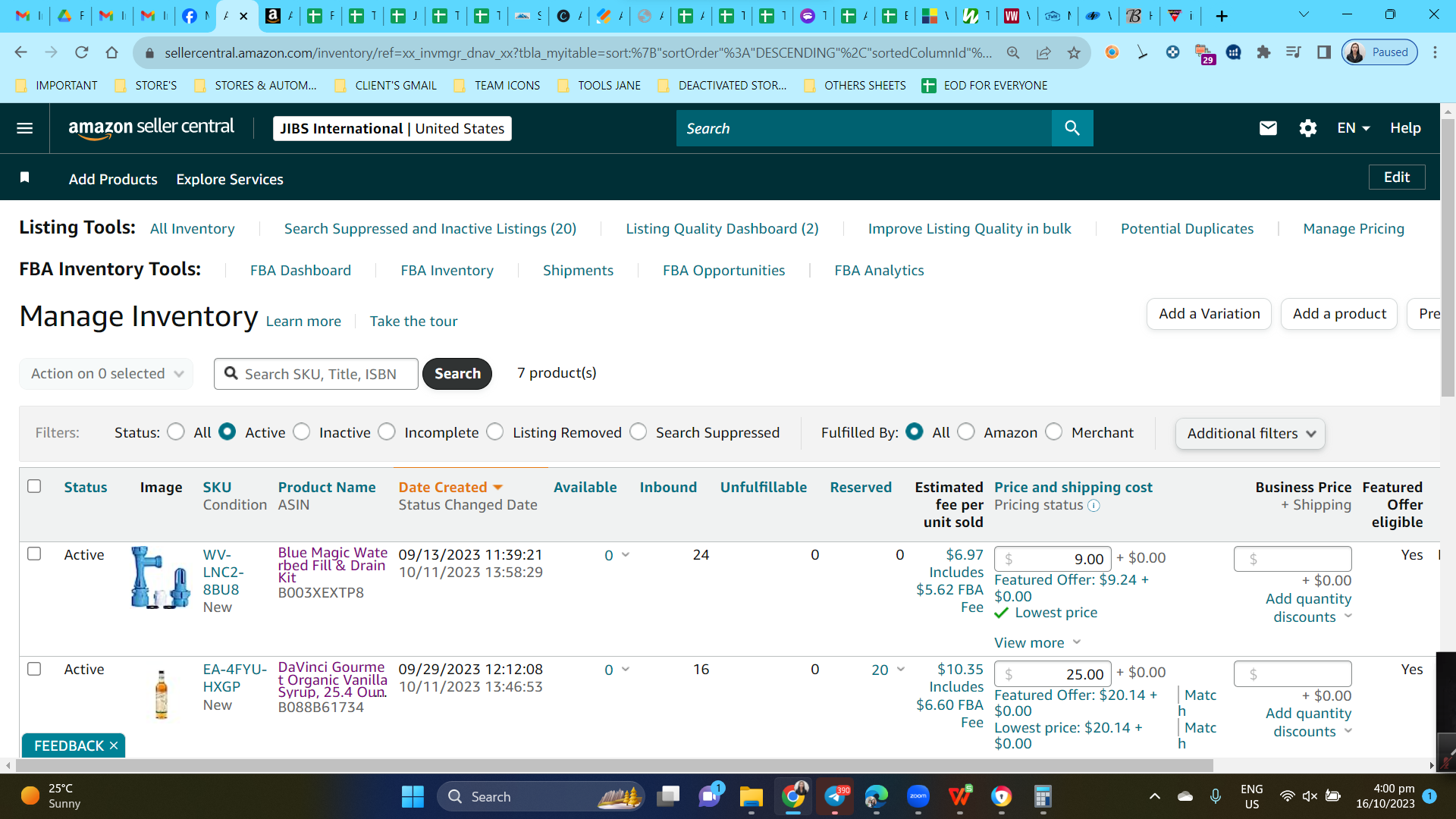1456x819 pixels.
Task: Tick the select-all checkbox in the table header
Action: [34, 486]
